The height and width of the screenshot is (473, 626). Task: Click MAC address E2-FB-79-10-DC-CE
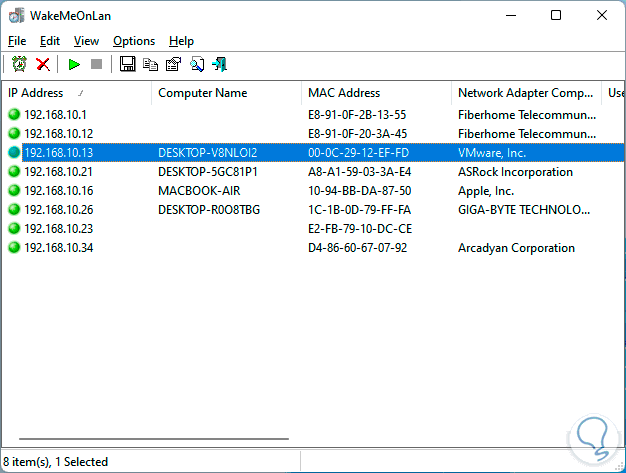(x=360, y=228)
